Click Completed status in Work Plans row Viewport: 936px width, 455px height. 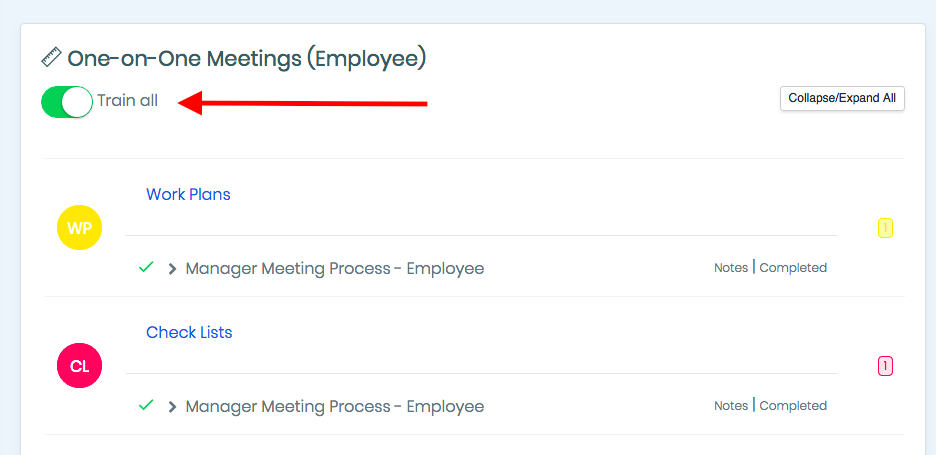click(x=793, y=268)
